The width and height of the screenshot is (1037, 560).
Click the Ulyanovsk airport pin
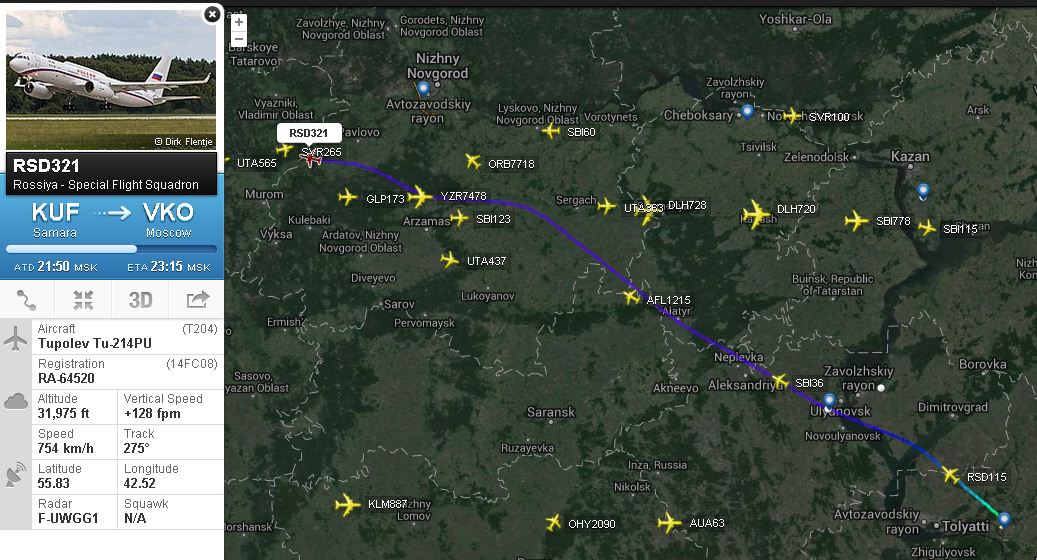(x=829, y=401)
